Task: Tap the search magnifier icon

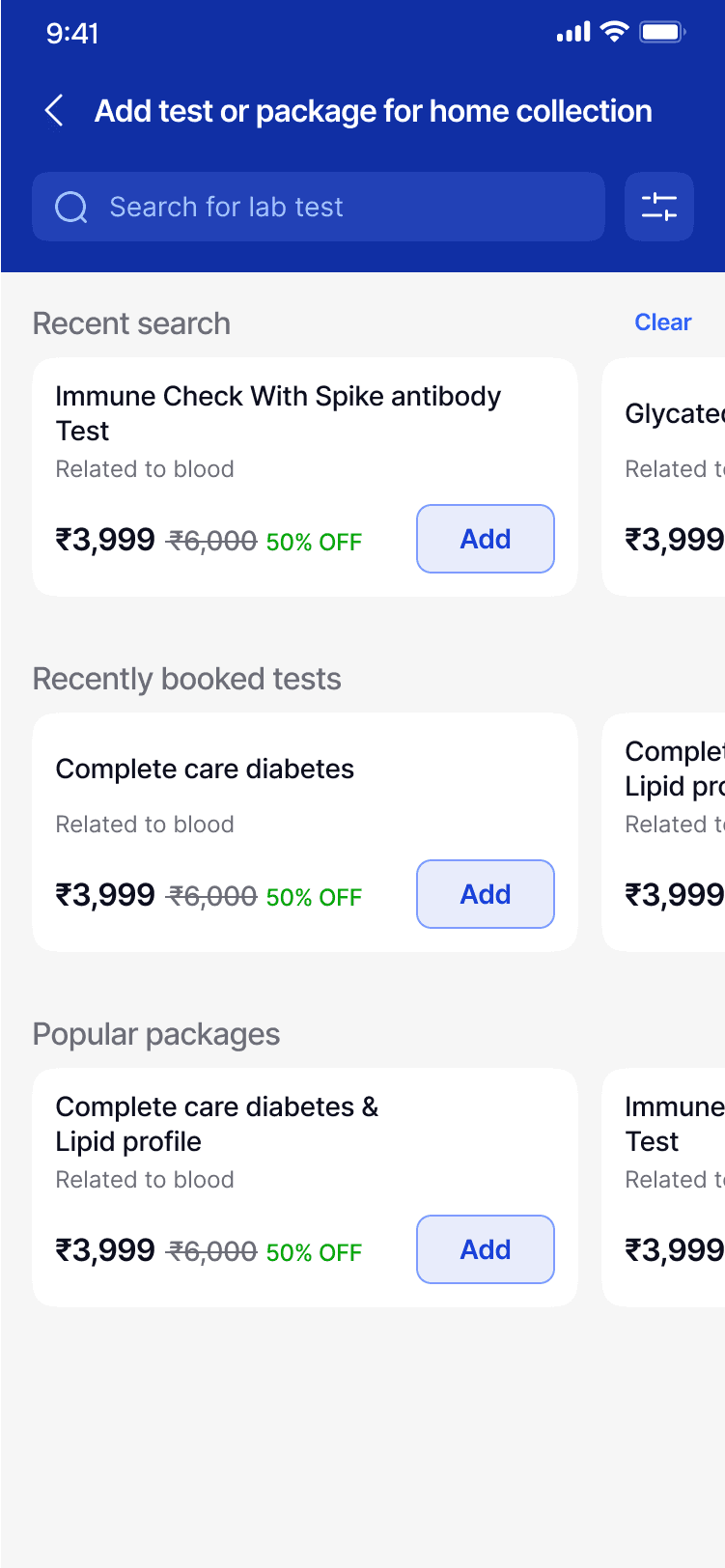Action: point(71,207)
